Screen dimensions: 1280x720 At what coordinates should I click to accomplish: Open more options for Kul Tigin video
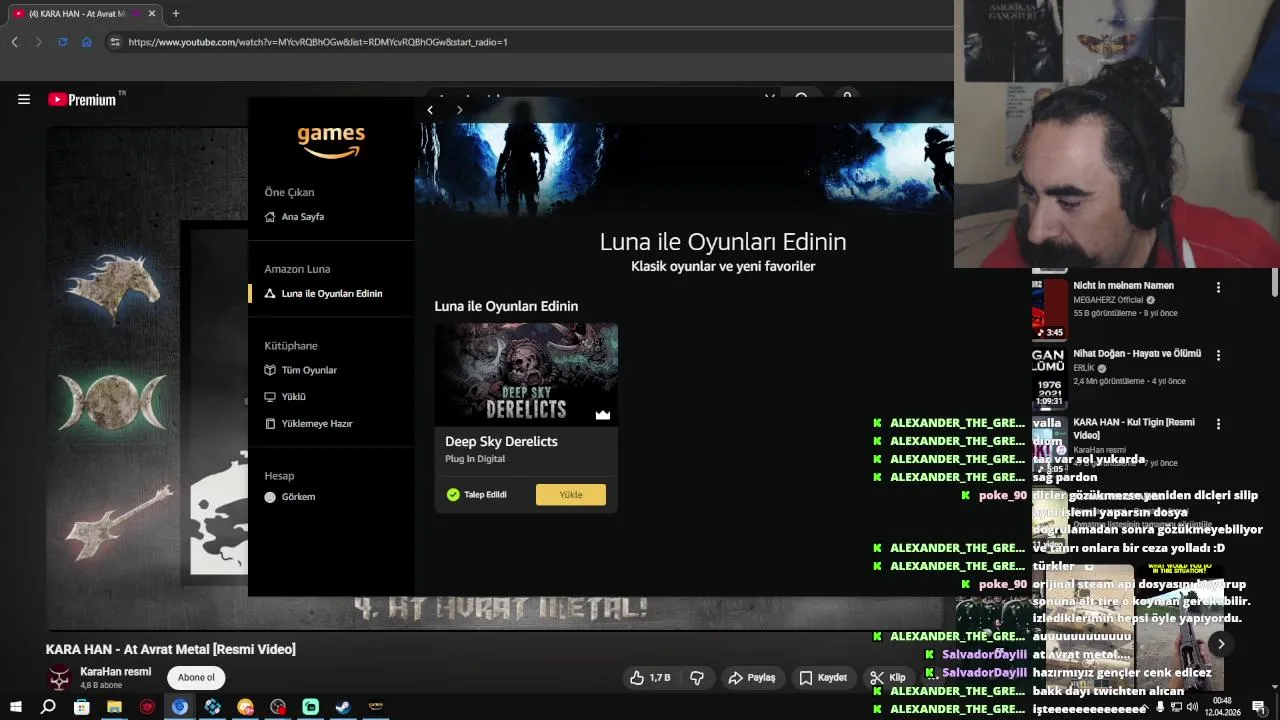tap(1218, 424)
